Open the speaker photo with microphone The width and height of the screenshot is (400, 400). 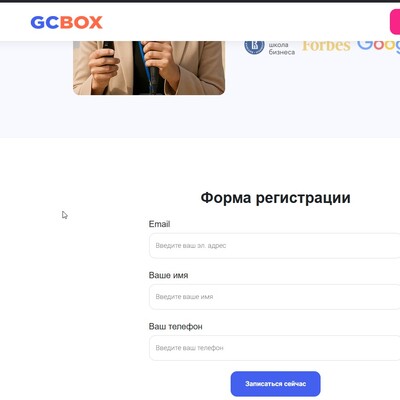[149, 68]
